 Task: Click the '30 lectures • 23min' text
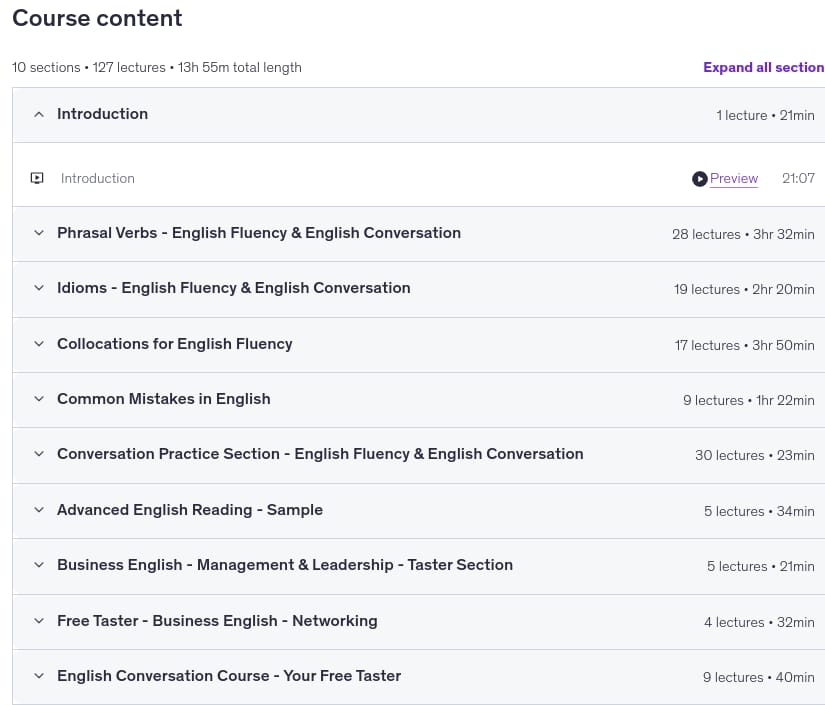[754, 455]
